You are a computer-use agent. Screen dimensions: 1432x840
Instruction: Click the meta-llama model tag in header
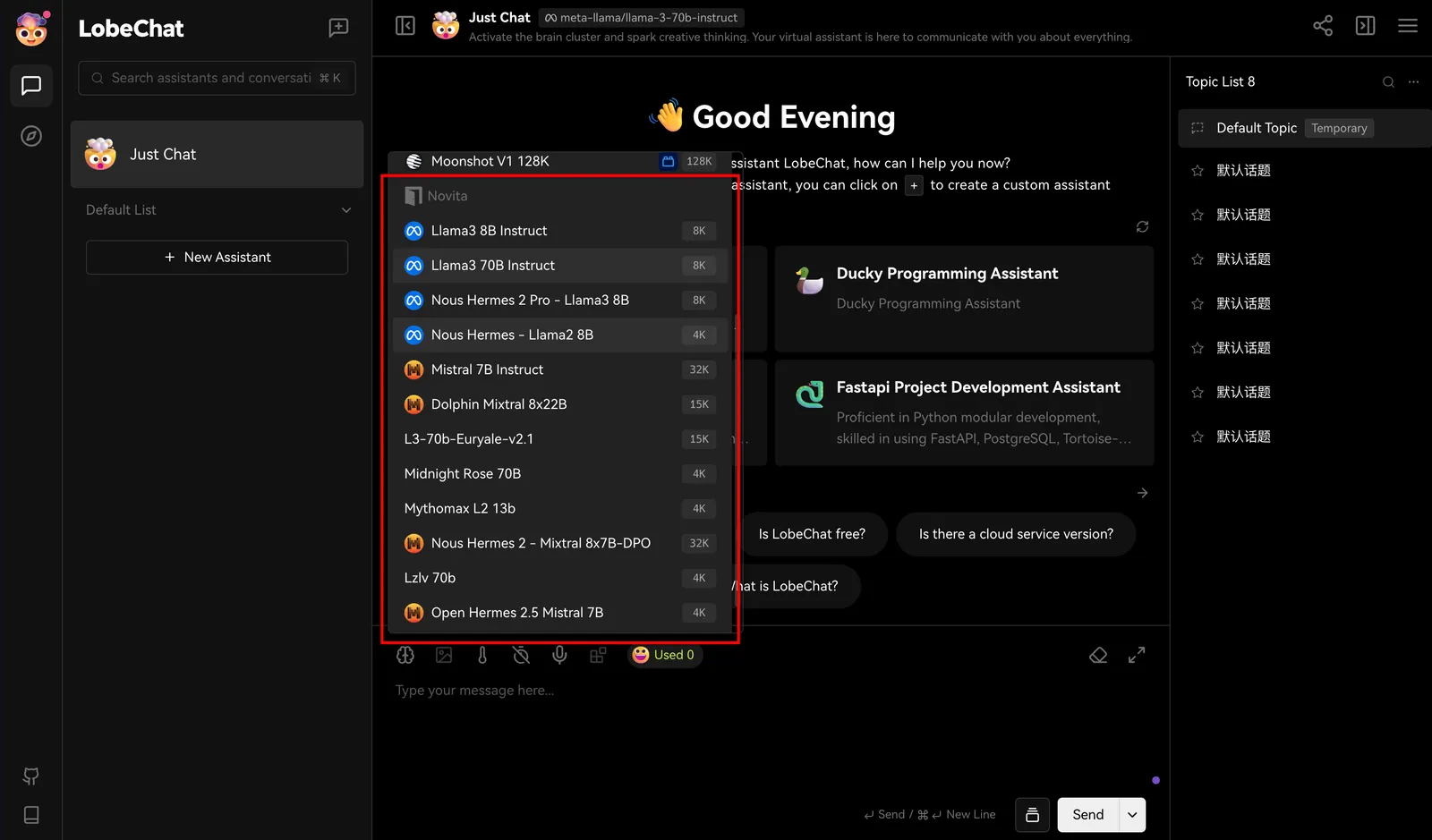pyautogui.click(x=642, y=18)
